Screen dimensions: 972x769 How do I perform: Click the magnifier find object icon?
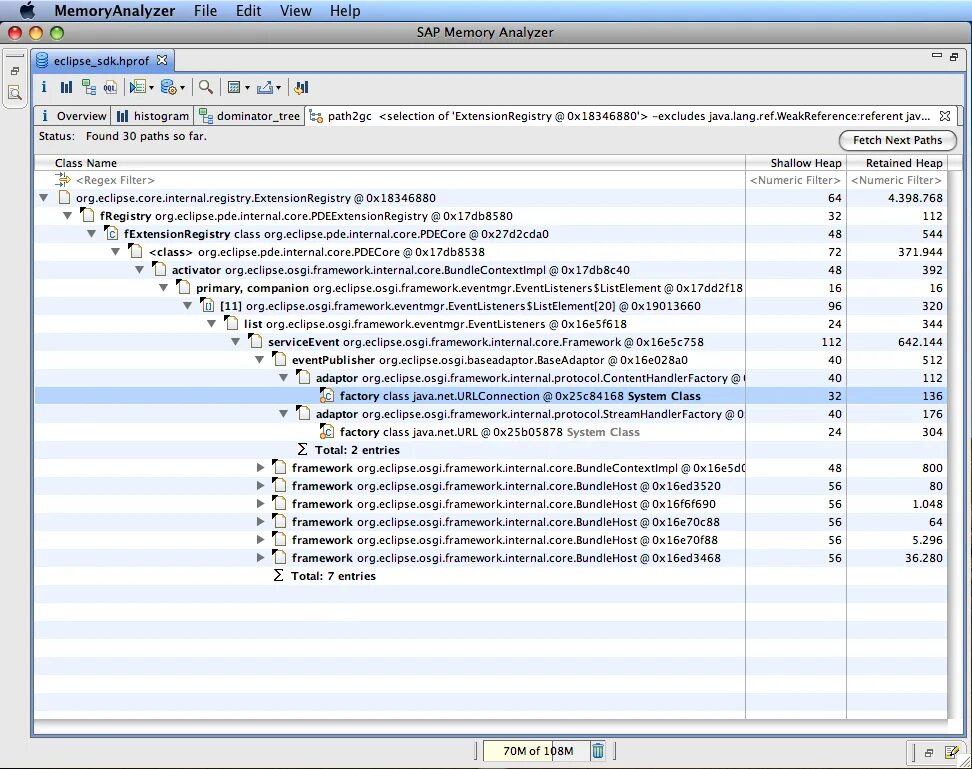coord(206,87)
